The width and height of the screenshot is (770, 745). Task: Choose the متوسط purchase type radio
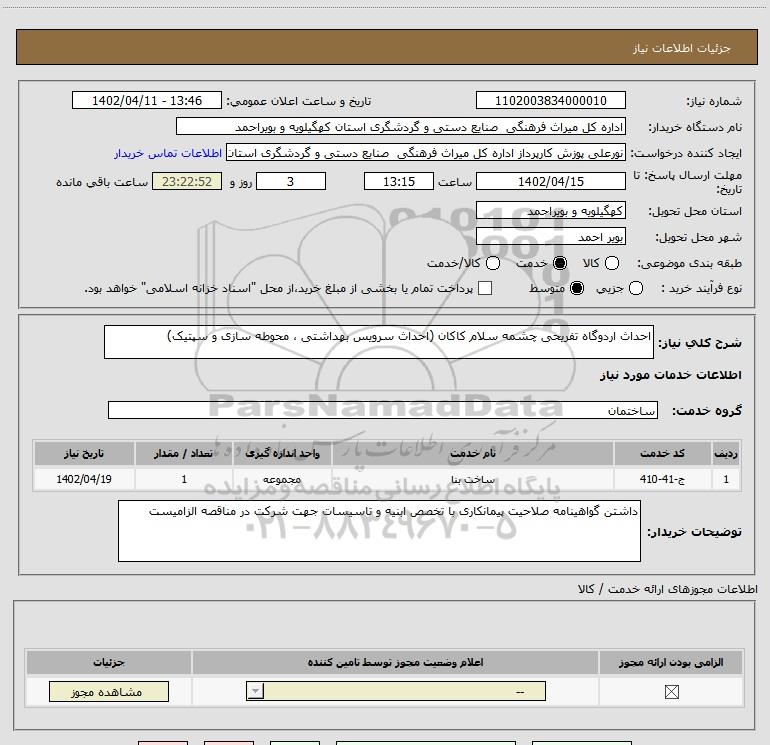point(577,288)
